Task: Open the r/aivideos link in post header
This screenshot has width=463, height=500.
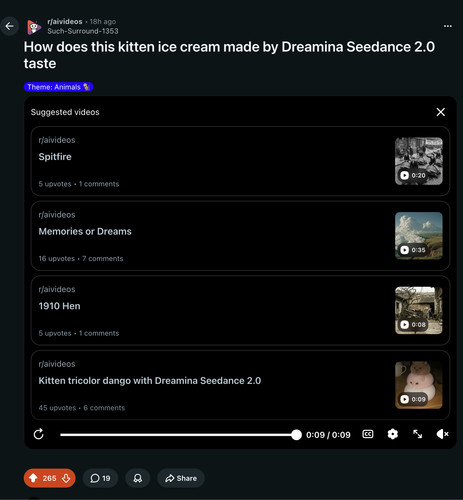Action: coord(65,22)
